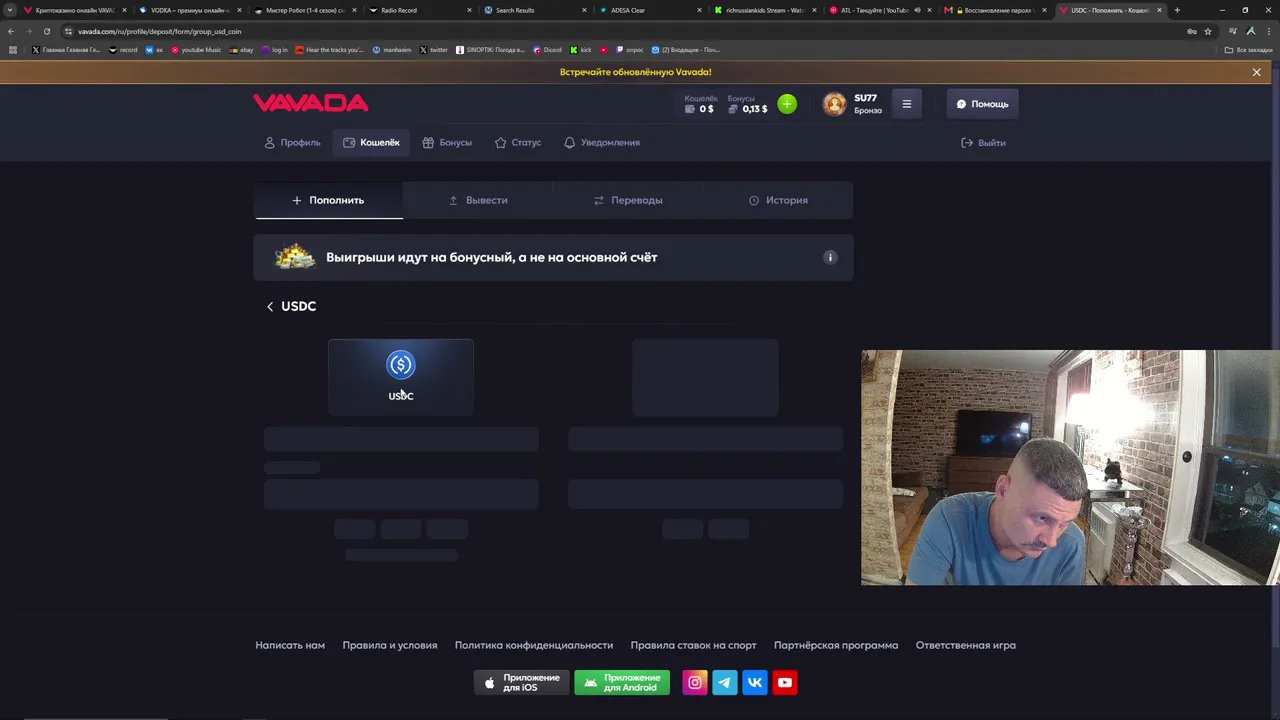Open the SINOPTIK weather bookmark
The image size is (1280, 720).
click(x=490, y=50)
